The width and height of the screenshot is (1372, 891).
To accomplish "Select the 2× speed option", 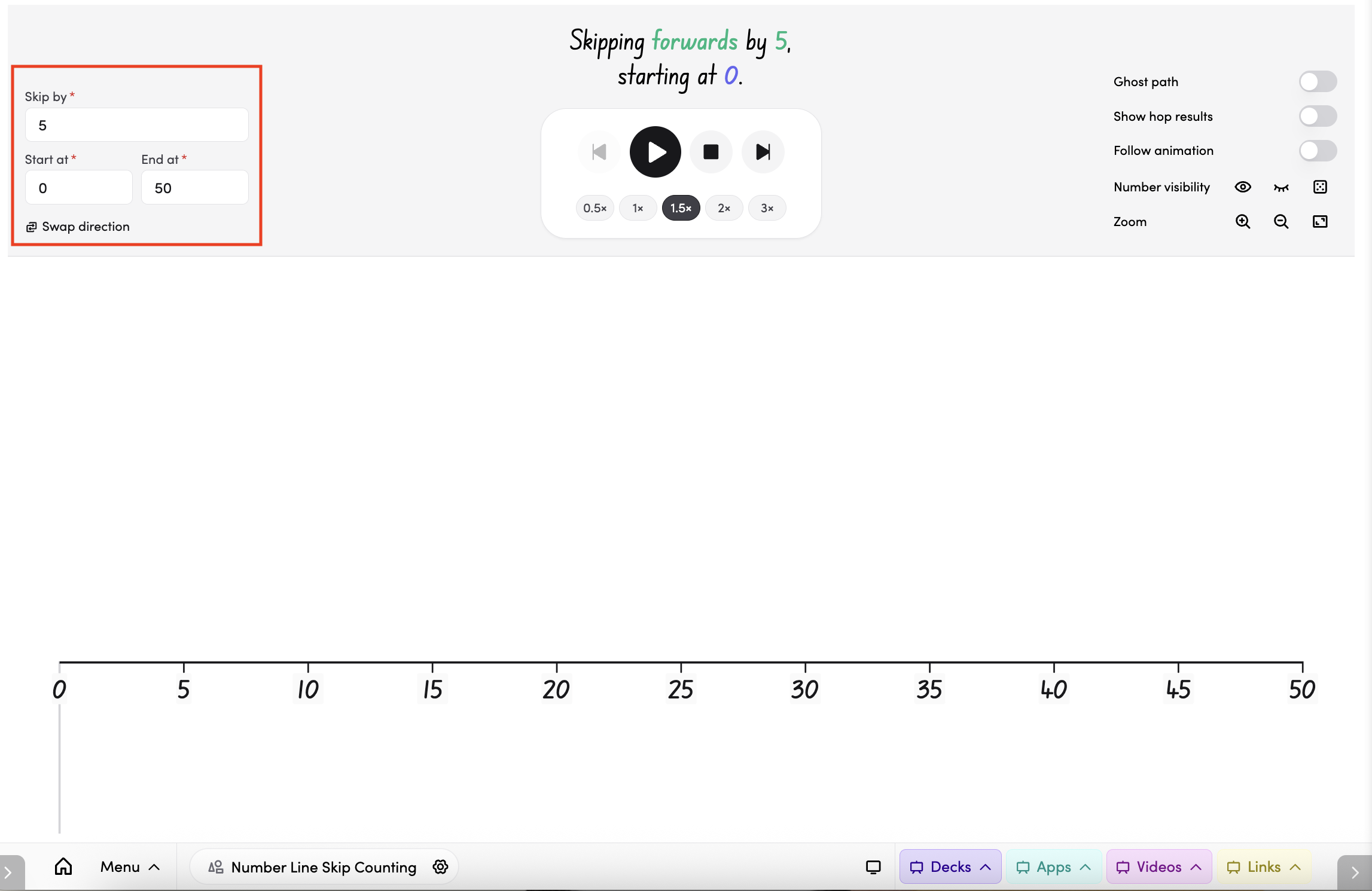I will 724,208.
